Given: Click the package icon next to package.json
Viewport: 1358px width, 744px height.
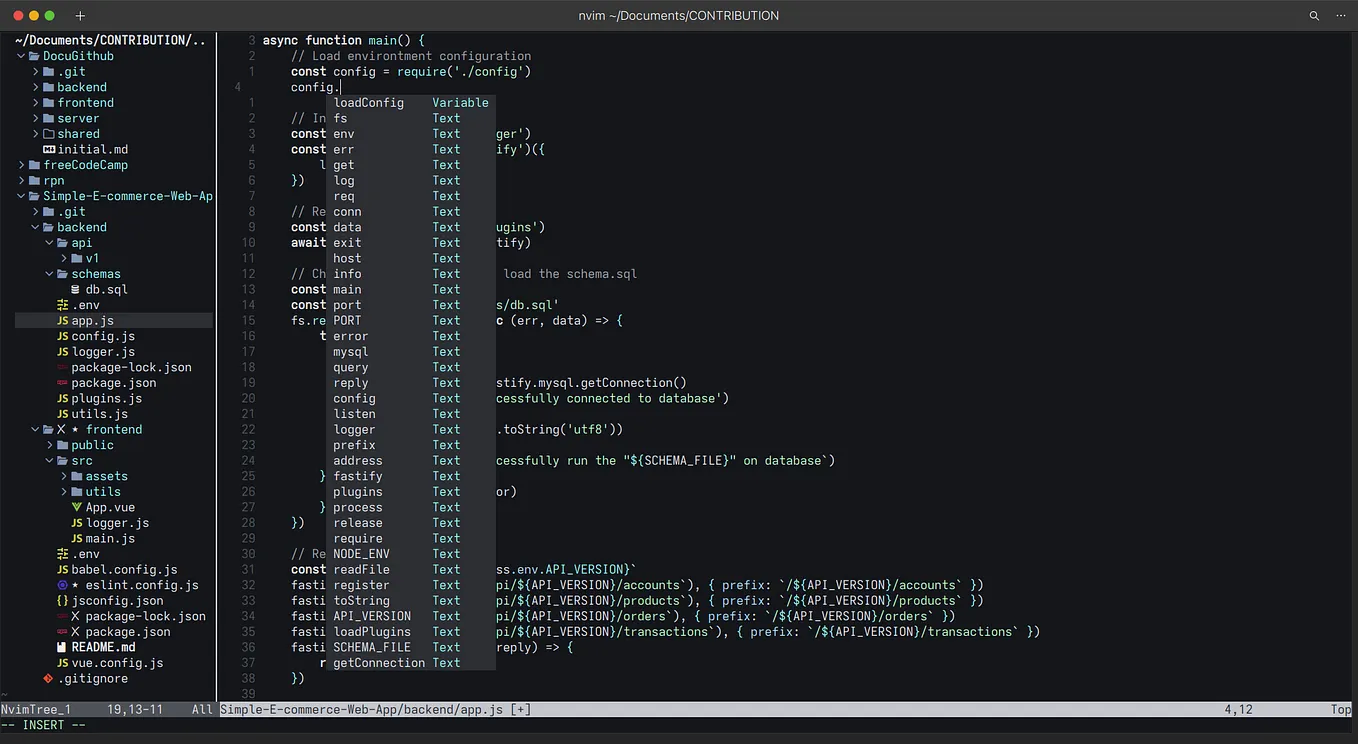Looking at the screenshot, I should click(62, 382).
